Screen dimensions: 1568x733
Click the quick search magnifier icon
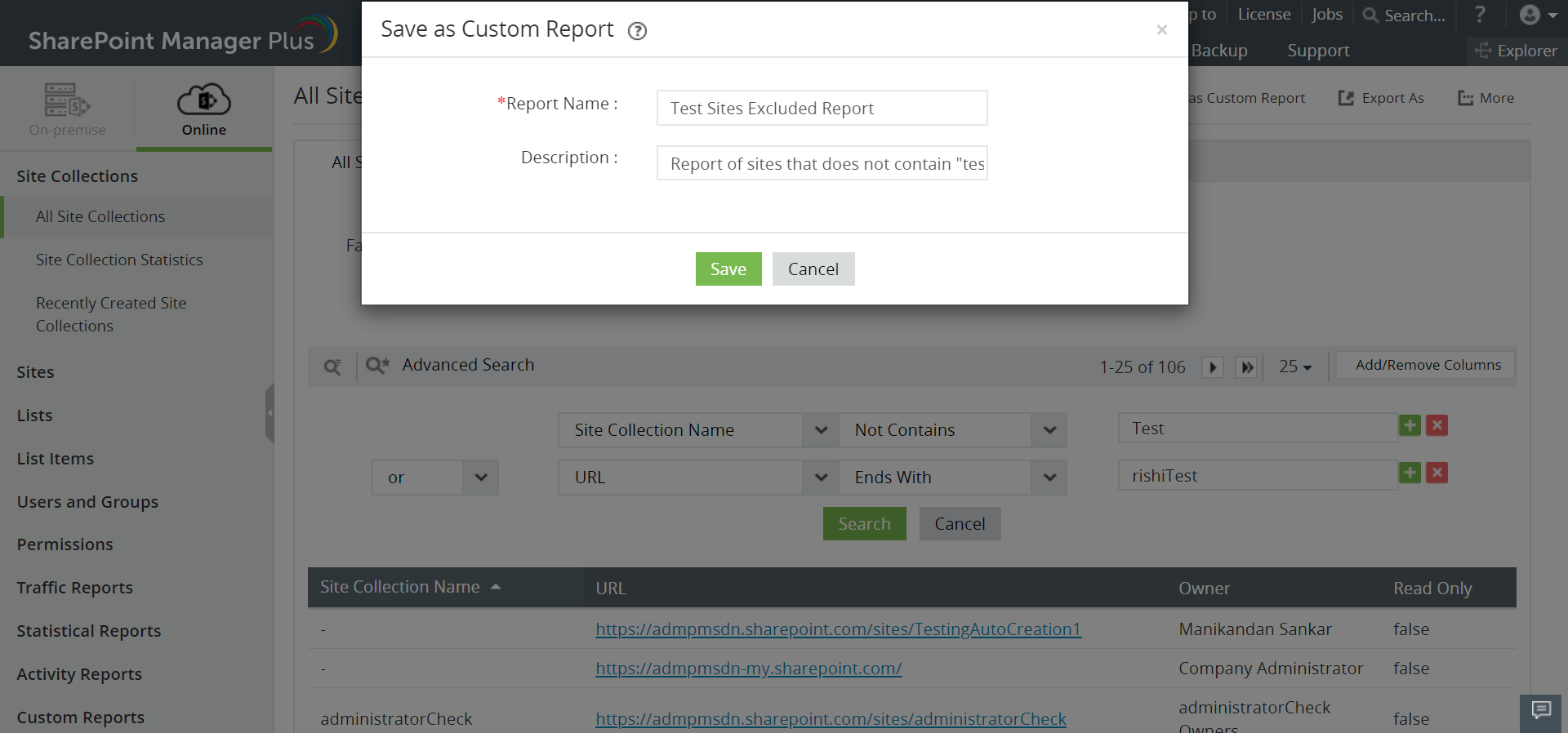332,366
